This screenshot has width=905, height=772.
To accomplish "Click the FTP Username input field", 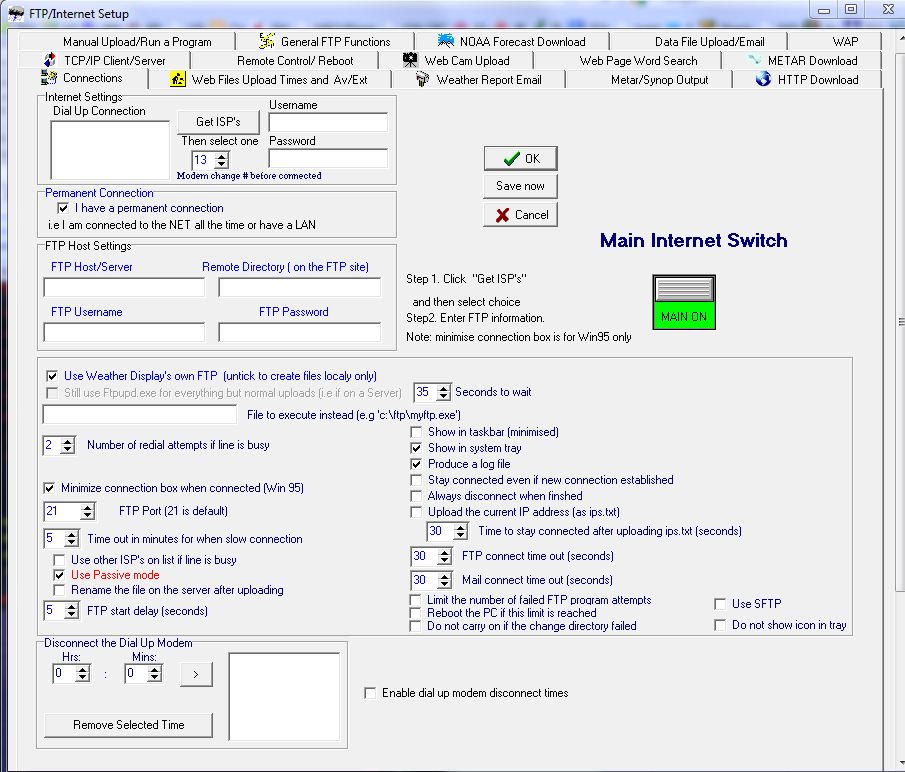I will pos(124,332).
